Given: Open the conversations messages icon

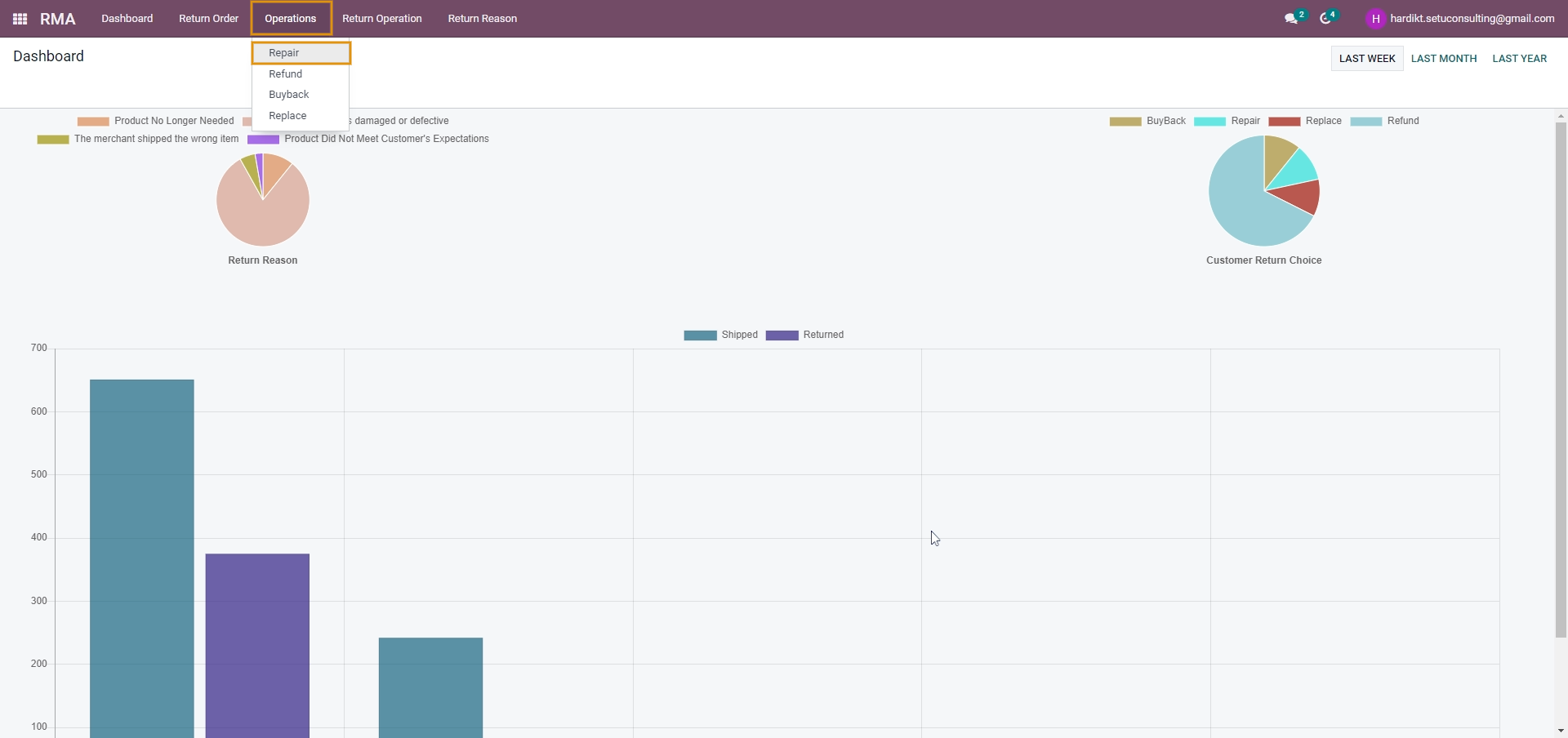Looking at the screenshot, I should (1290, 19).
